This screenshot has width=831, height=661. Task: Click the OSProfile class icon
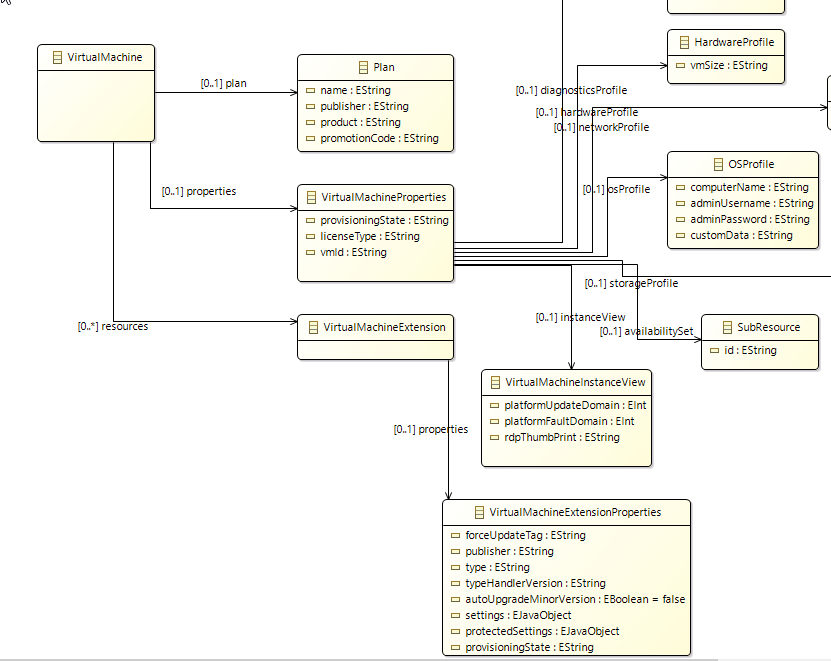(718, 164)
